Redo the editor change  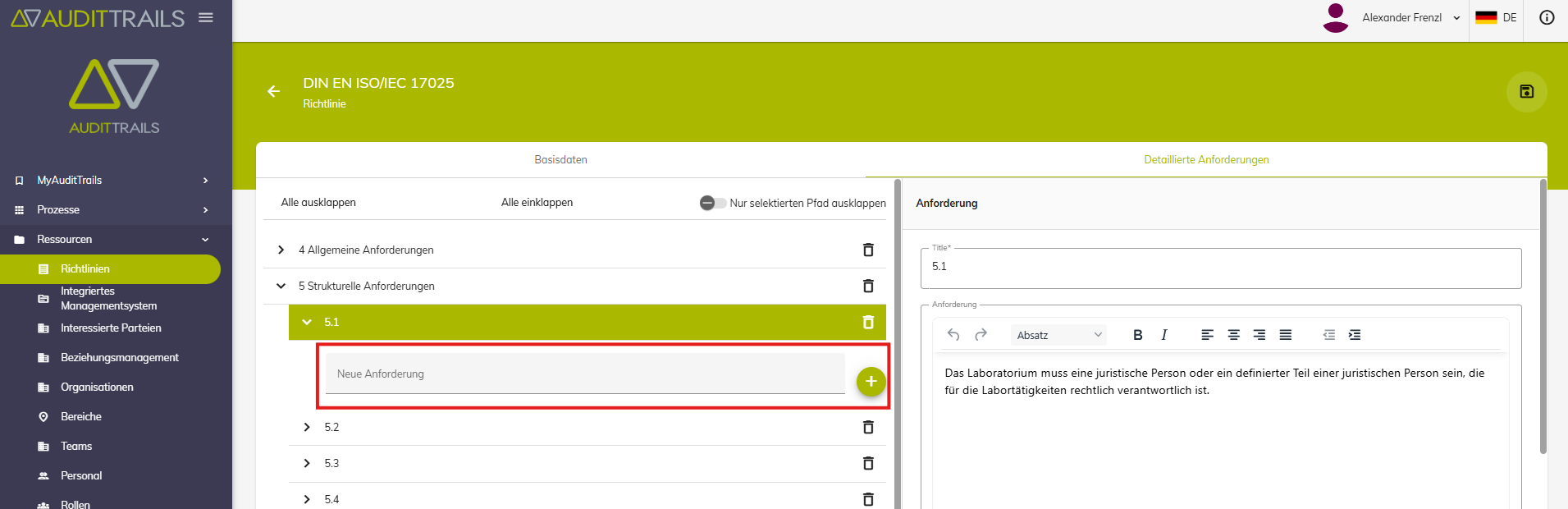[x=981, y=334]
